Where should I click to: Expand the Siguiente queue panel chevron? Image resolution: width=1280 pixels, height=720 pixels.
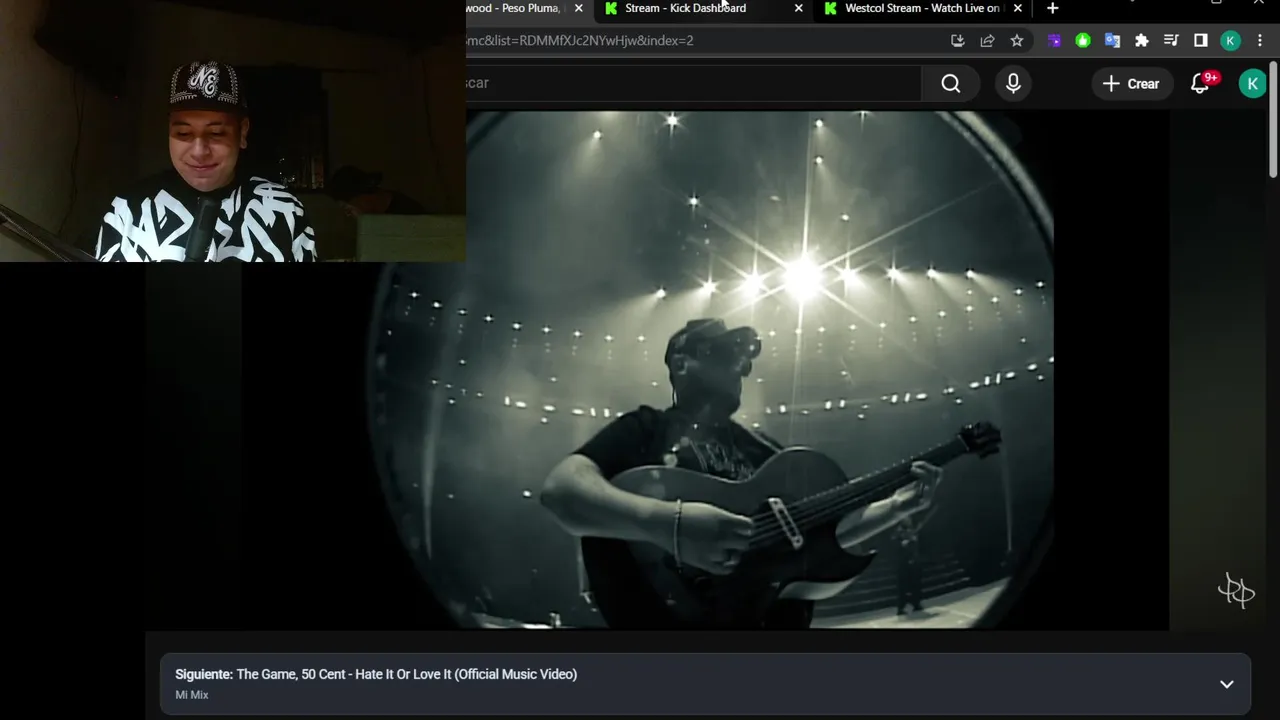tap(1227, 684)
